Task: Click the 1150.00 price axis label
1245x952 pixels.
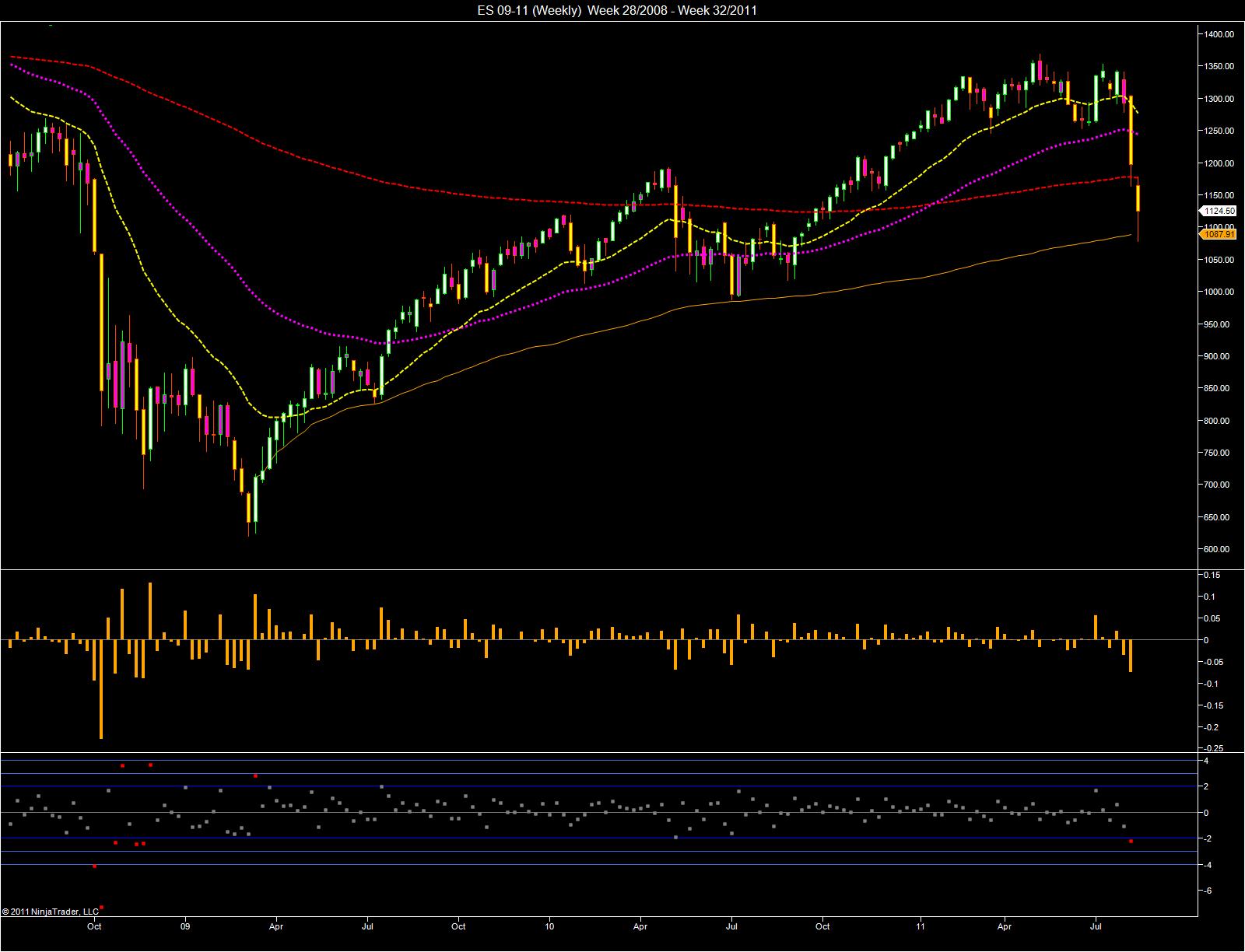Action: click(1219, 195)
